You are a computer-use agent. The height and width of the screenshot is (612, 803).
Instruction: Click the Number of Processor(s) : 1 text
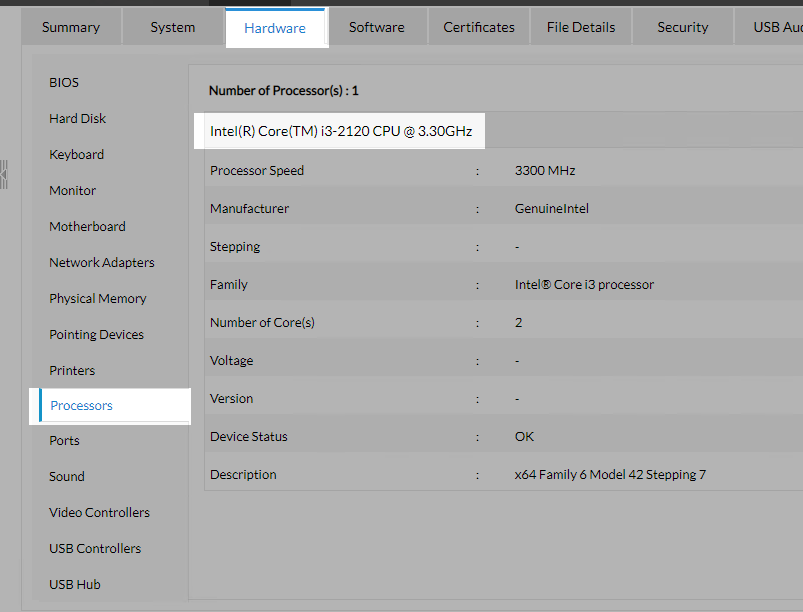[x=284, y=91]
